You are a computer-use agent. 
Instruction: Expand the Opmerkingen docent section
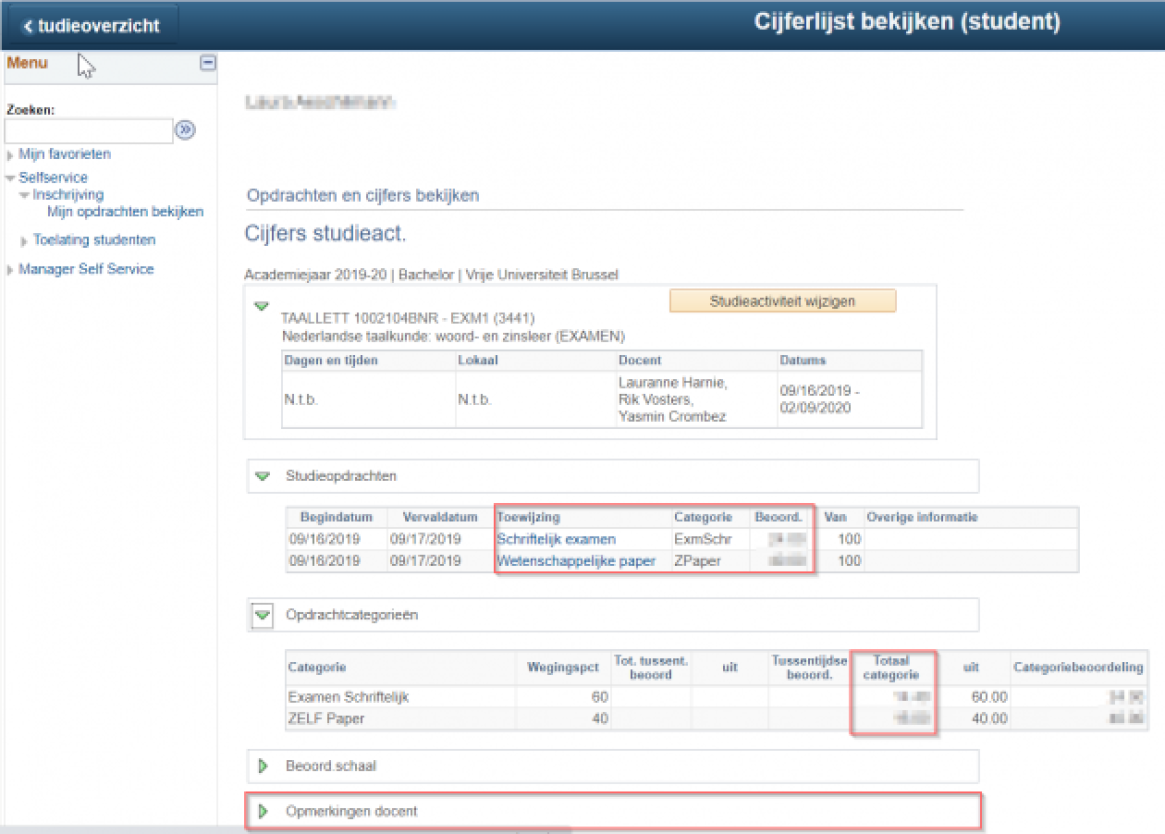(x=264, y=811)
